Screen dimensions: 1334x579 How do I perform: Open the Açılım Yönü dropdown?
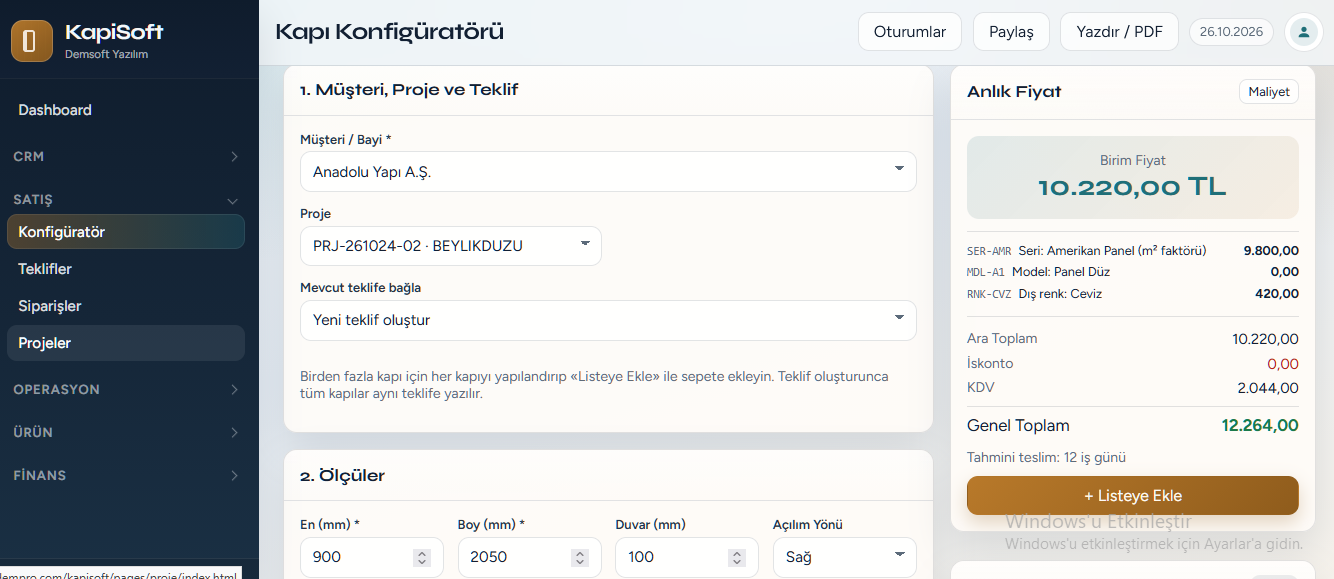click(845, 557)
